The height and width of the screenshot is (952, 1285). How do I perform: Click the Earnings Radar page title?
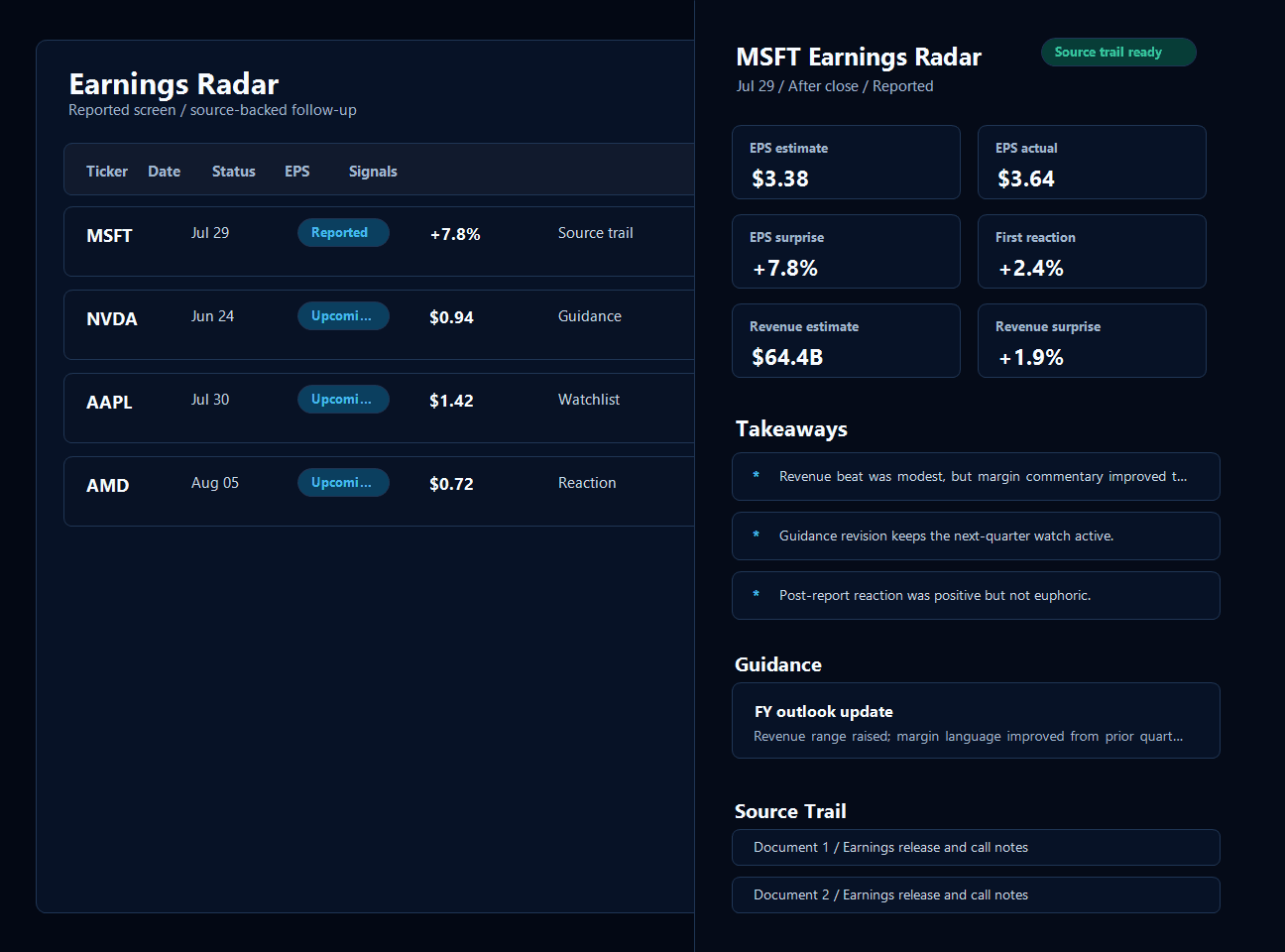[174, 83]
